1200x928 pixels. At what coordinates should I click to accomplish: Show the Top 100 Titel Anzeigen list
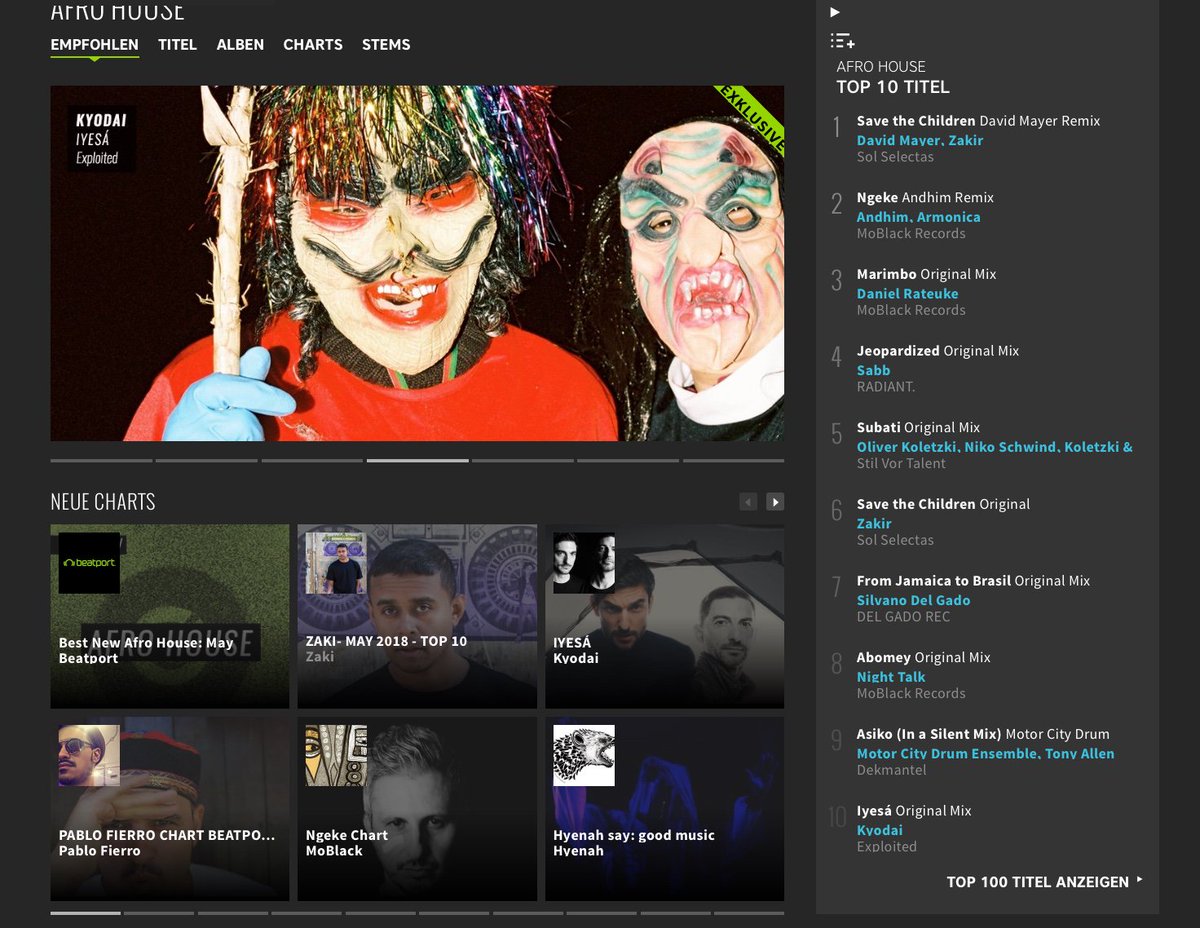[1044, 882]
